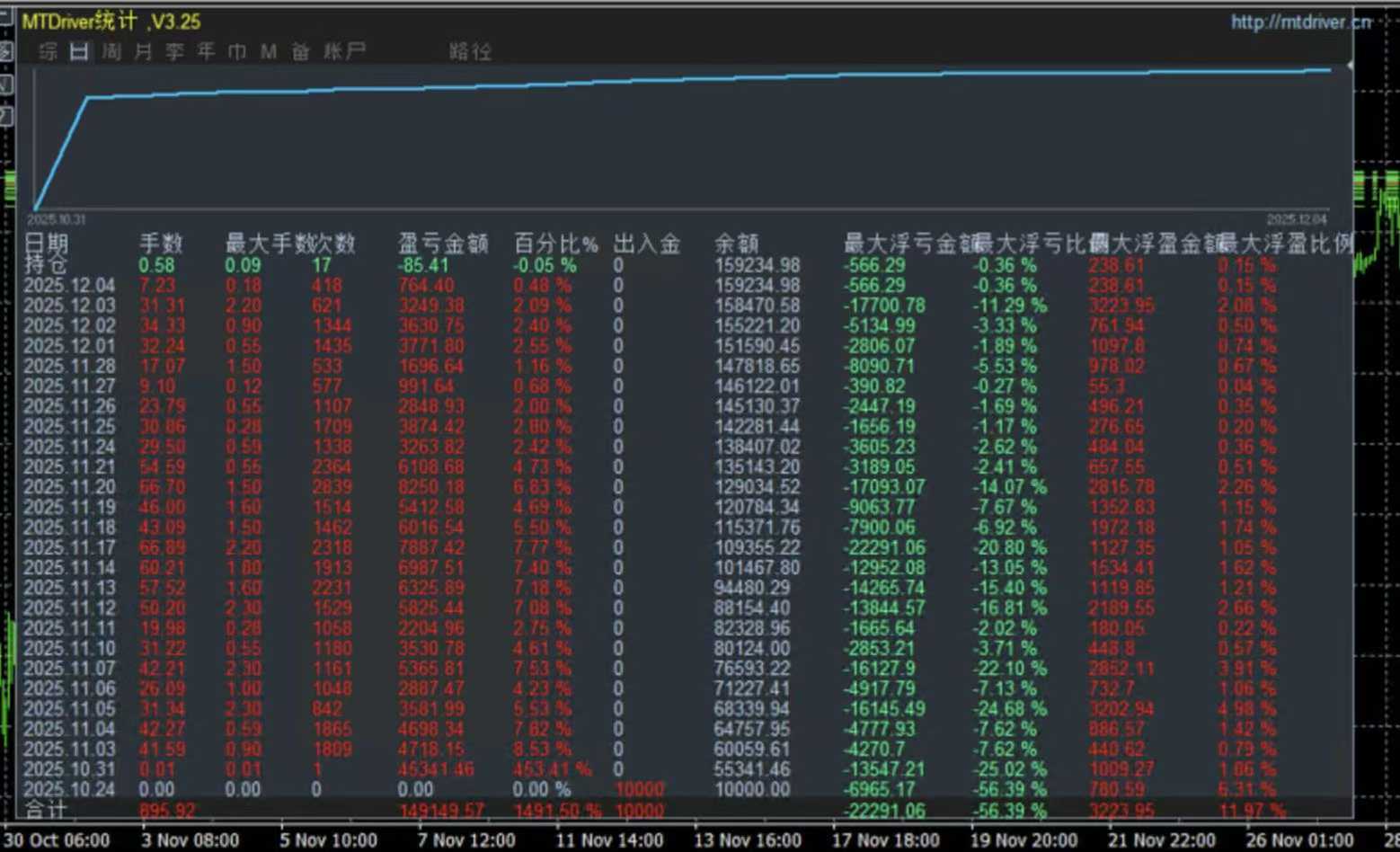The image size is (1400, 852).
Task: Click the MTDriver统计 V3.25 title
Action: pos(111,22)
